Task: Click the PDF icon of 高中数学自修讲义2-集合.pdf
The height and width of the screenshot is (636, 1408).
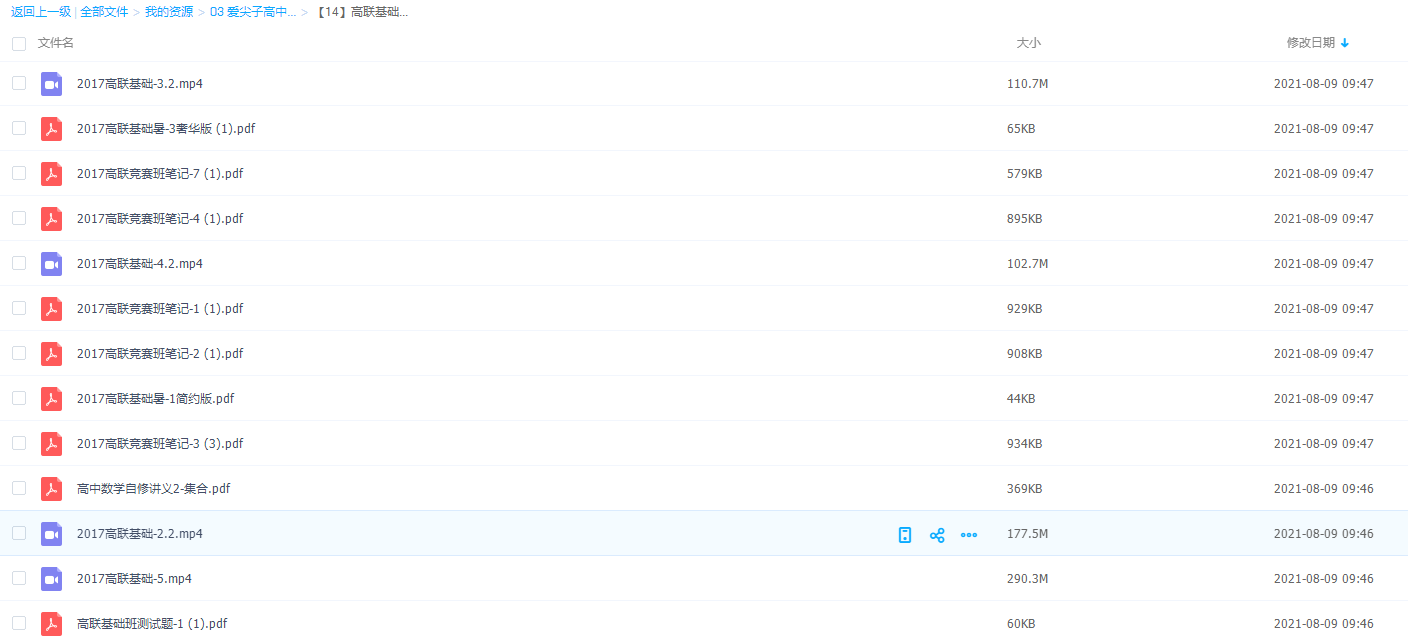Action: (x=51, y=489)
